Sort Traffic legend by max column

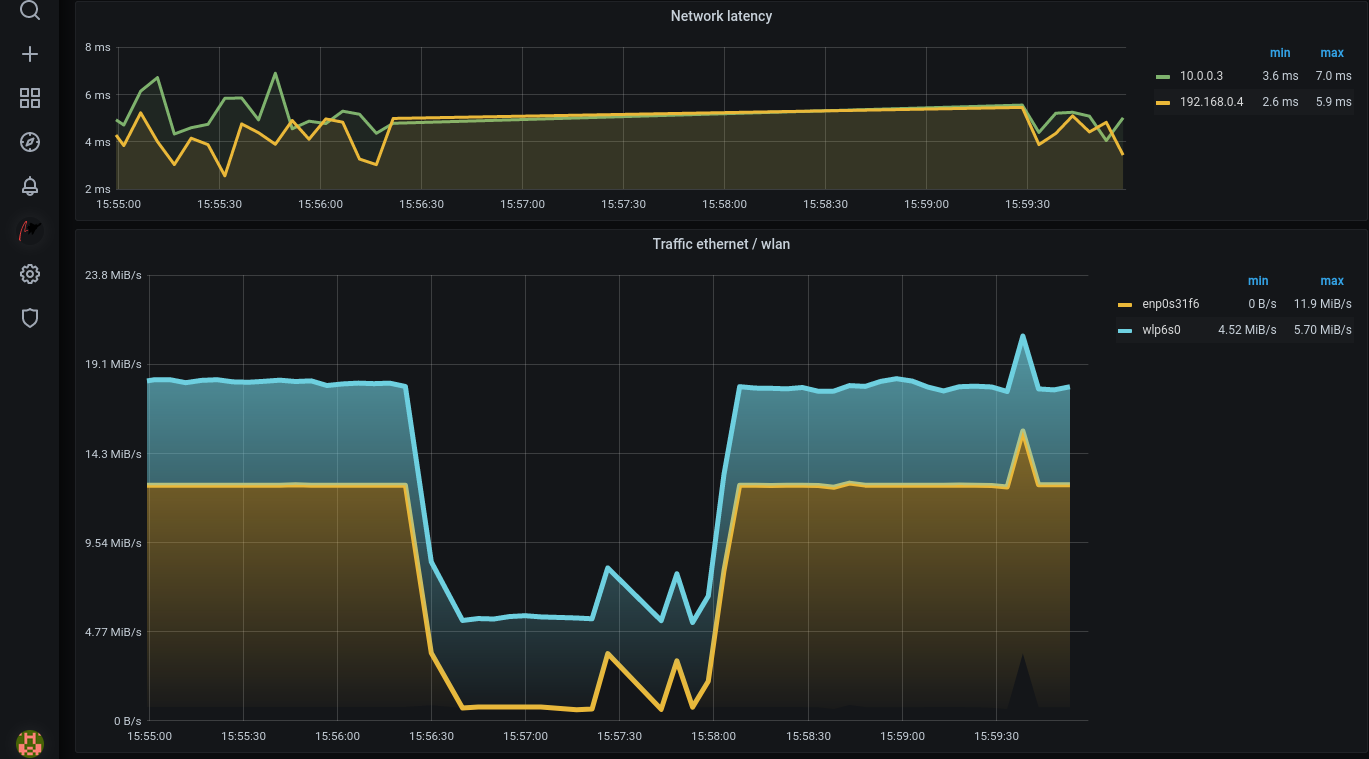(1331, 281)
